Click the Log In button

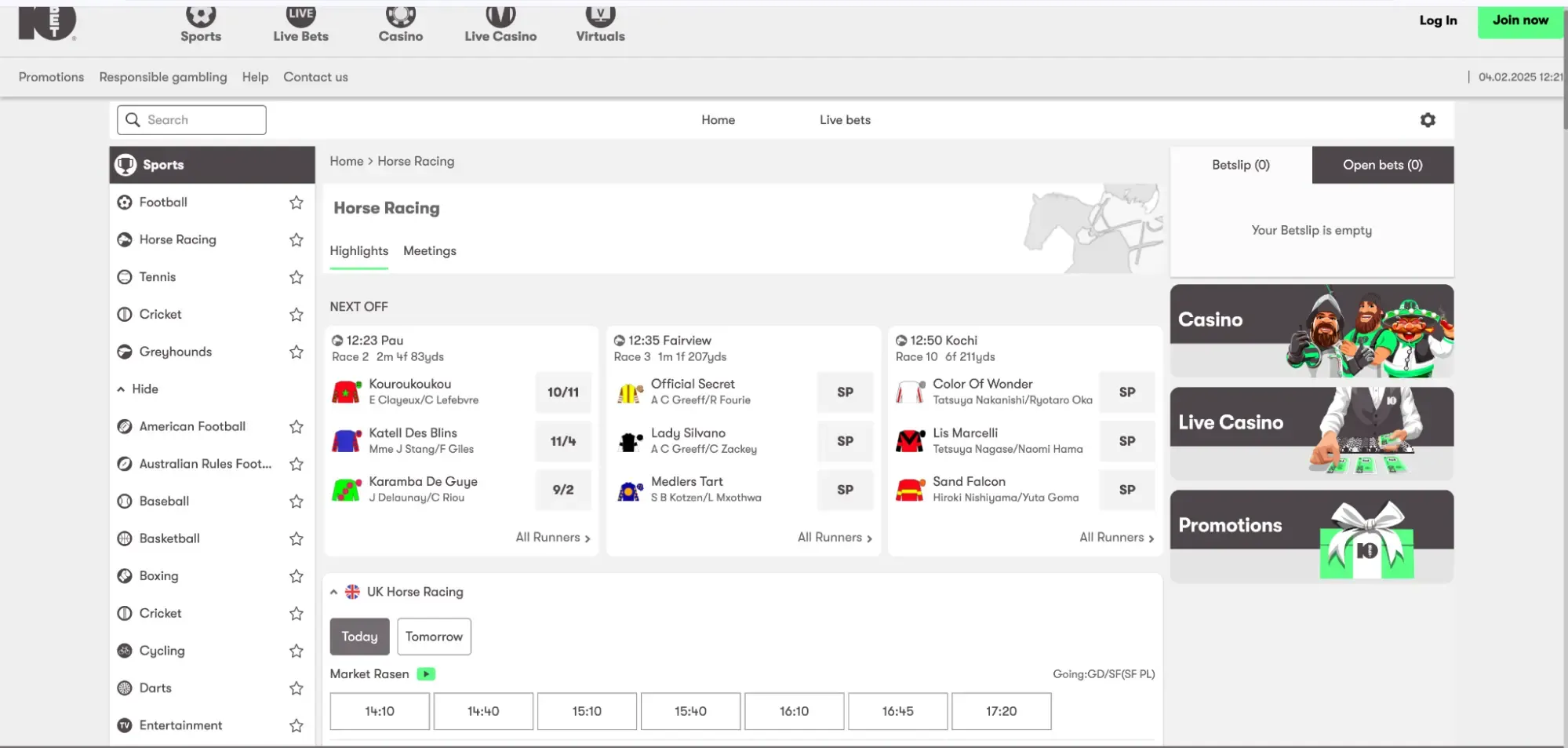click(1438, 20)
